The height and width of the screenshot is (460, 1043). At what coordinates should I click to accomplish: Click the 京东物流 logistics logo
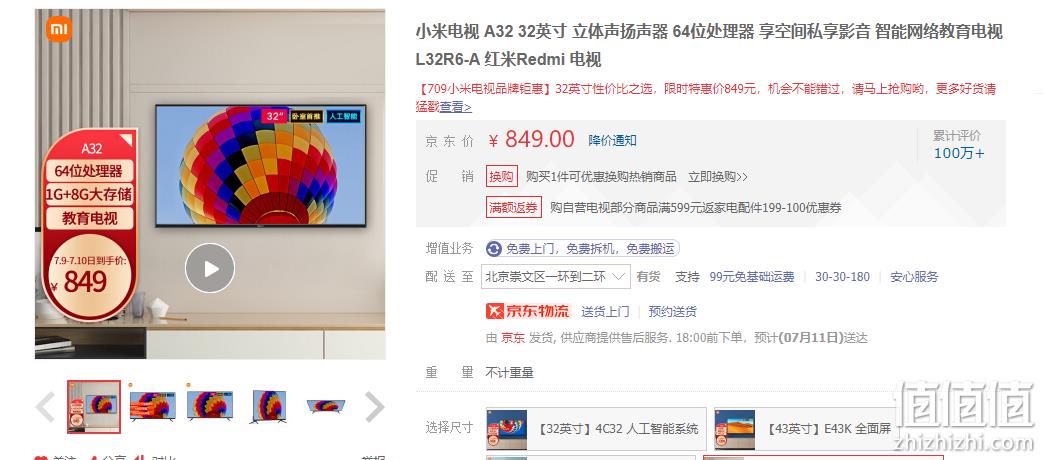point(528,310)
